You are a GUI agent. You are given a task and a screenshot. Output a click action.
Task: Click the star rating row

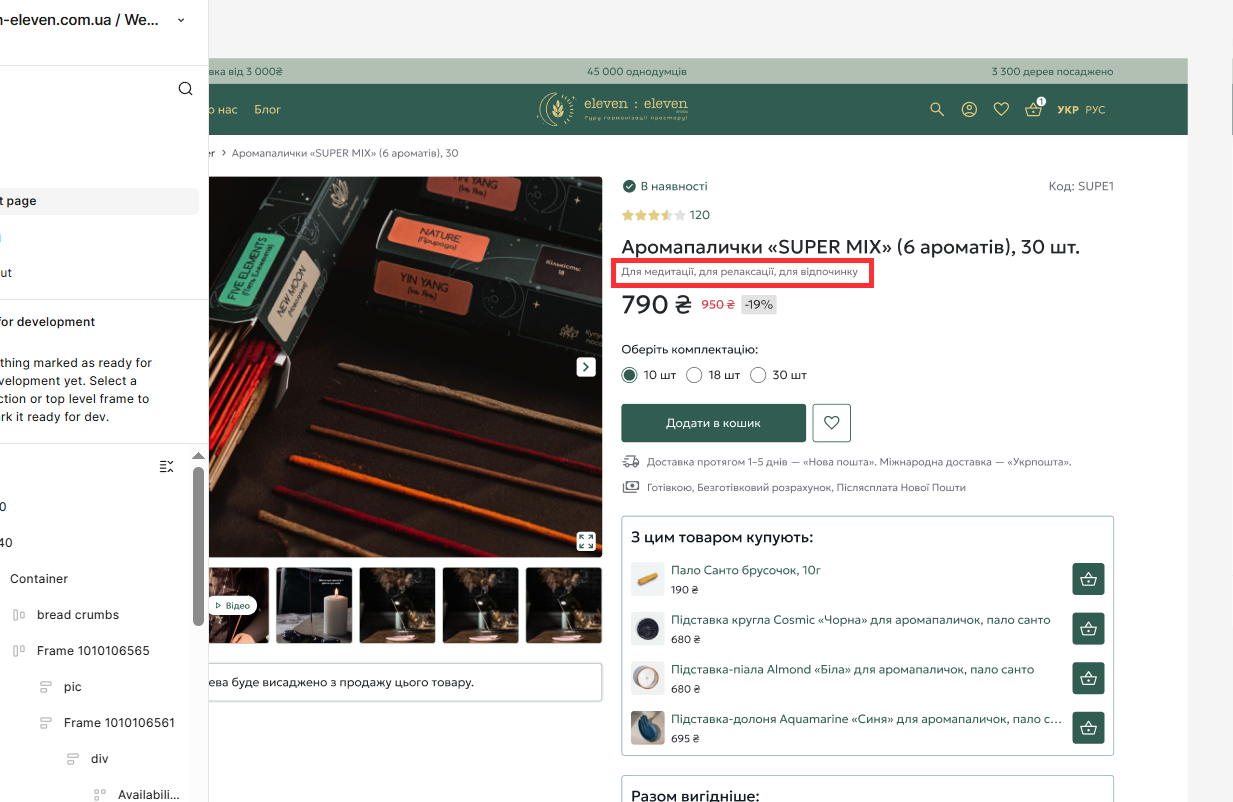[654, 215]
